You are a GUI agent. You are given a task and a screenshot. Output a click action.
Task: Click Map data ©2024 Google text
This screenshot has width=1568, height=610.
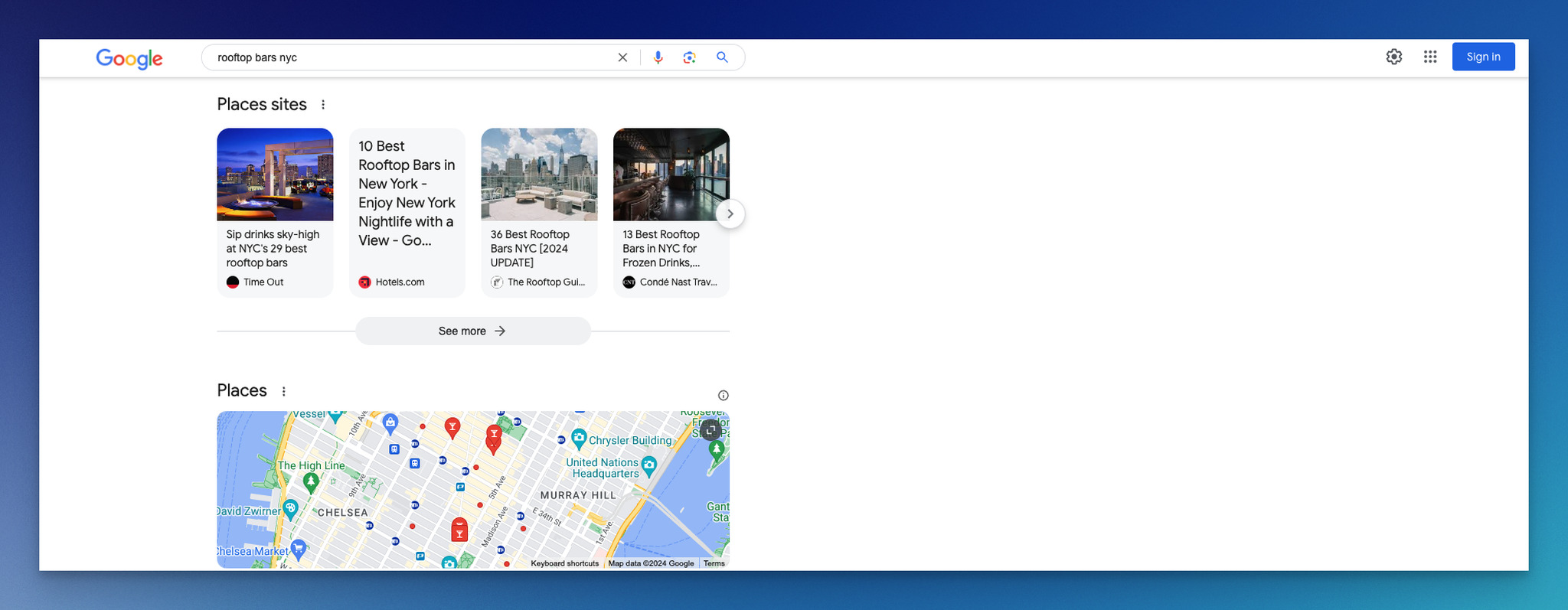click(651, 563)
